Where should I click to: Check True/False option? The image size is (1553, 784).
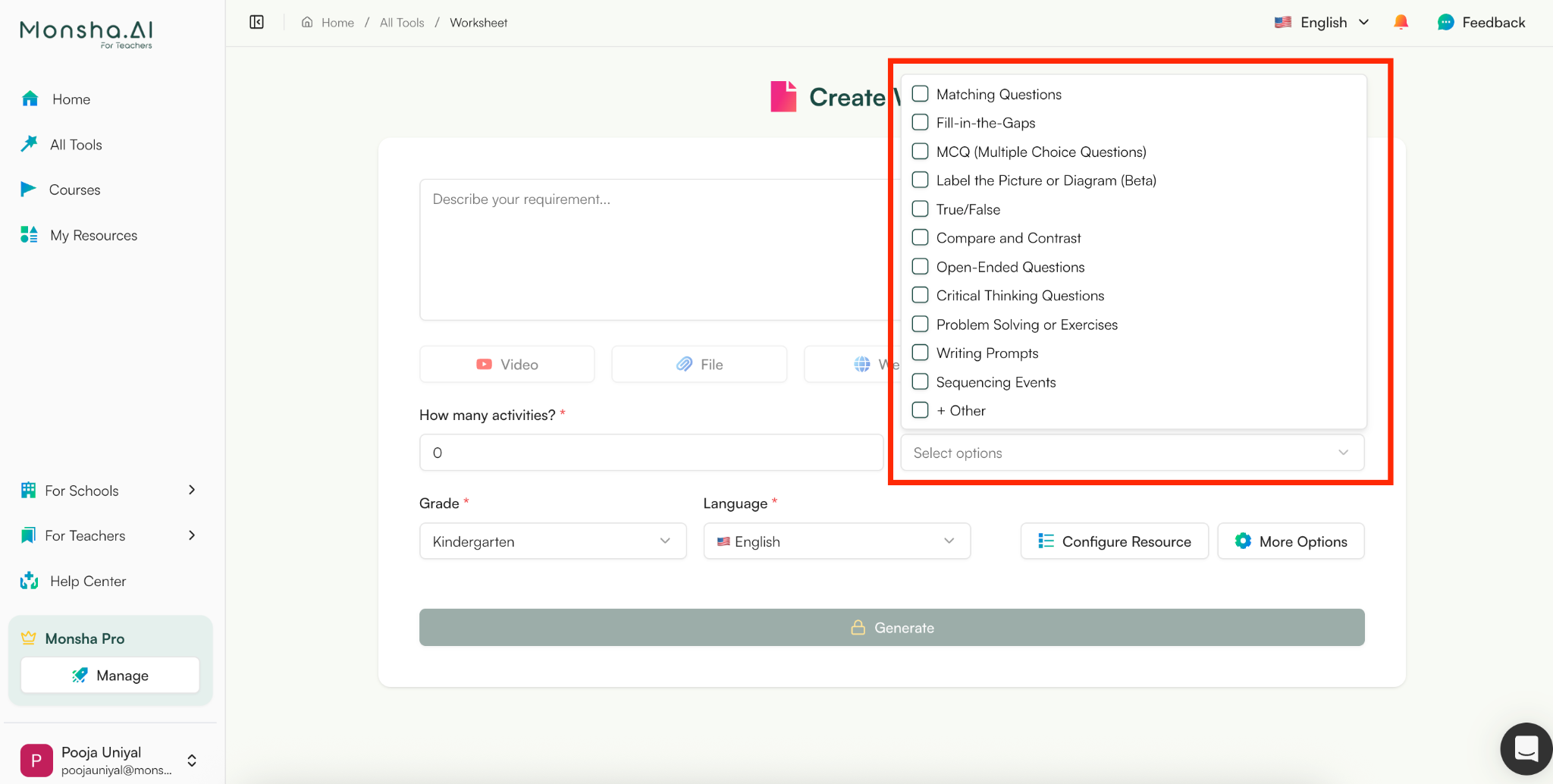(x=920, y=209)
